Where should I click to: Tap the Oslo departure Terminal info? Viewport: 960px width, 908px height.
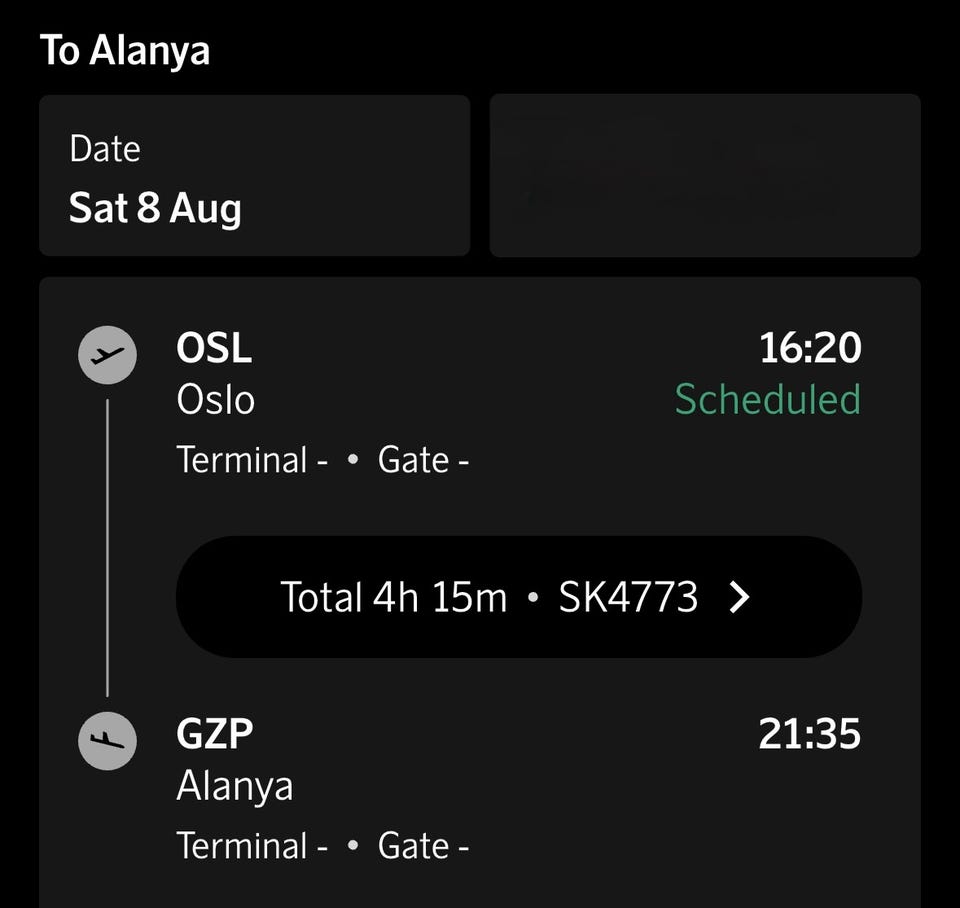coord(252,460)
